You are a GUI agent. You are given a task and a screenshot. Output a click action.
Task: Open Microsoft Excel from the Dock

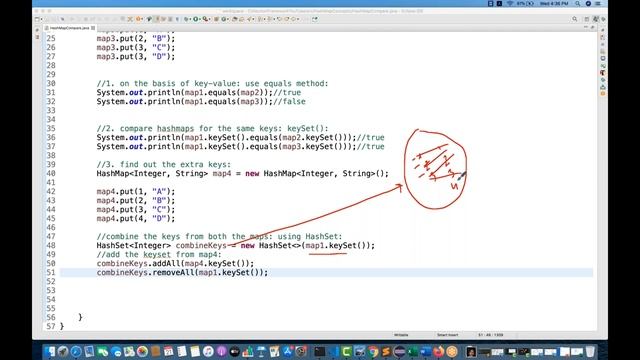[x=412, y=351]
